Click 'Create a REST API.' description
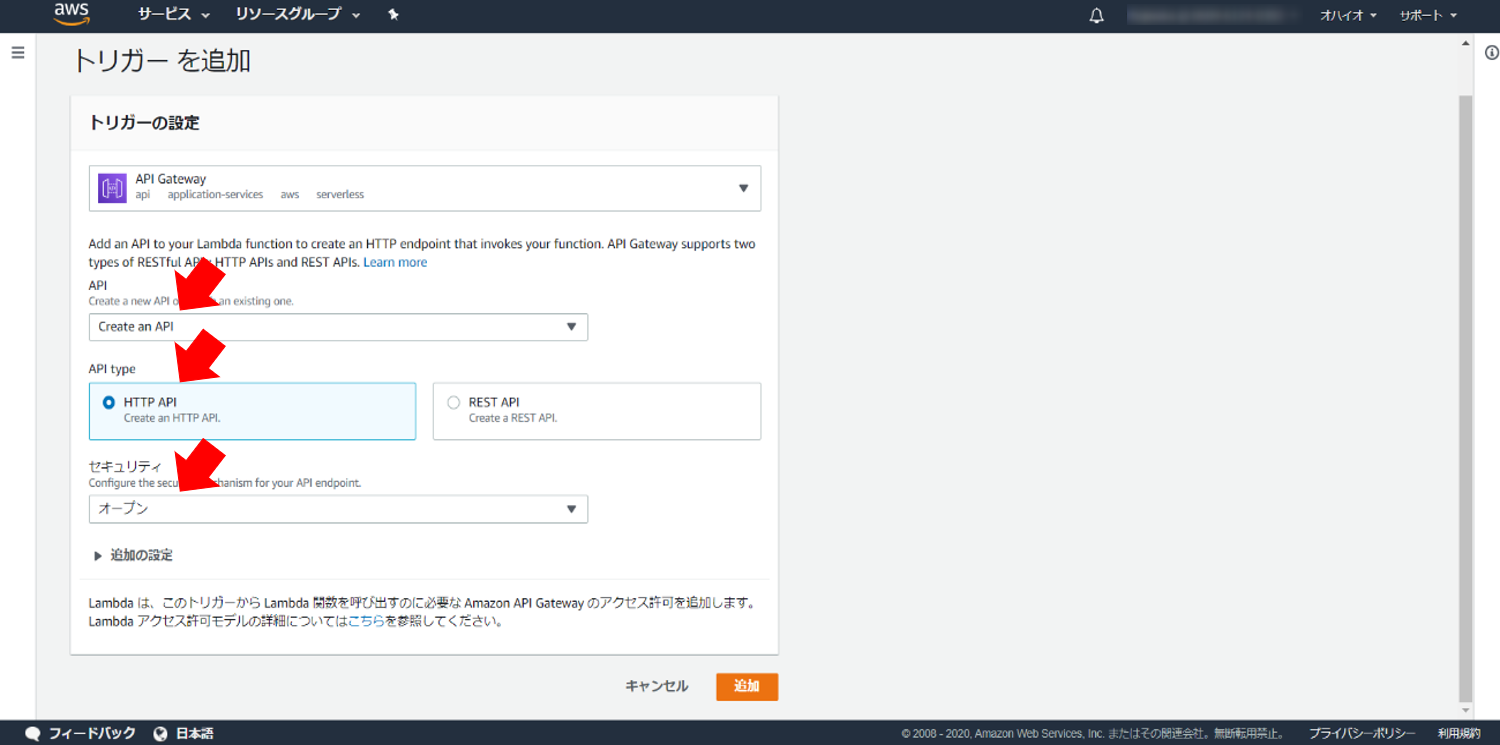 [513, 418]
